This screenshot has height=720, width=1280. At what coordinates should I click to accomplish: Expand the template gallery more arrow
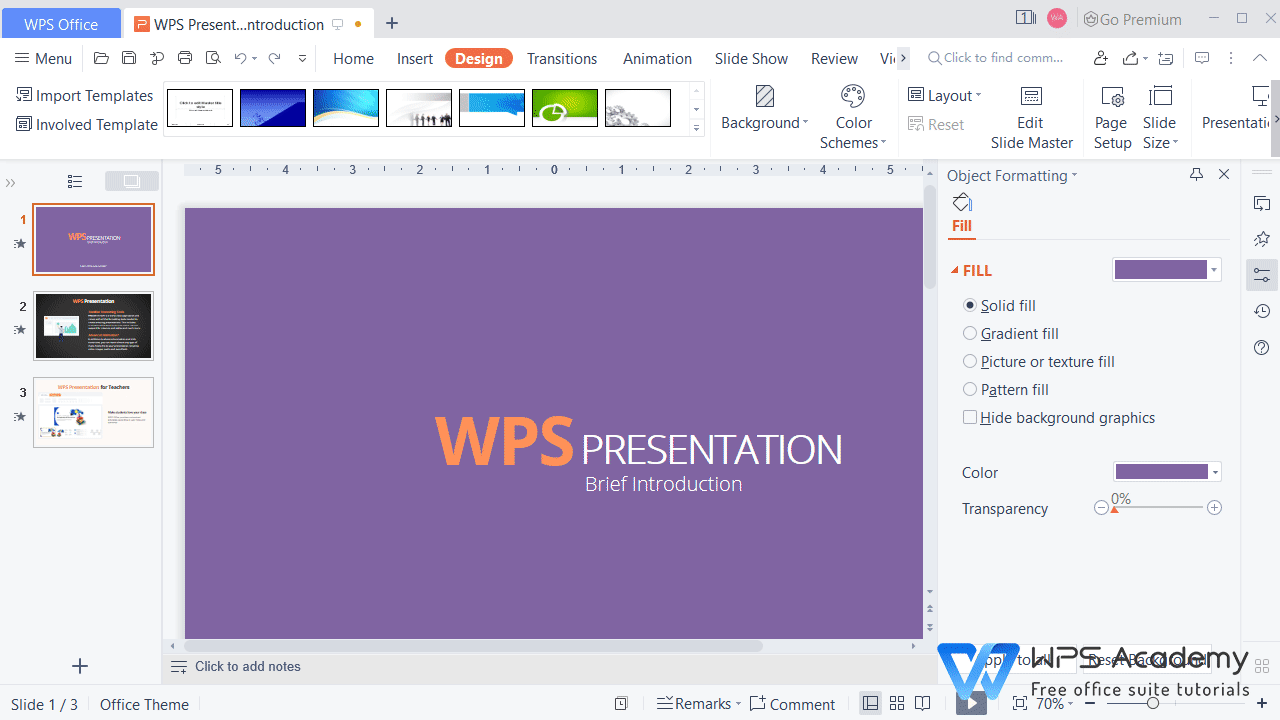tap(696, 127)
